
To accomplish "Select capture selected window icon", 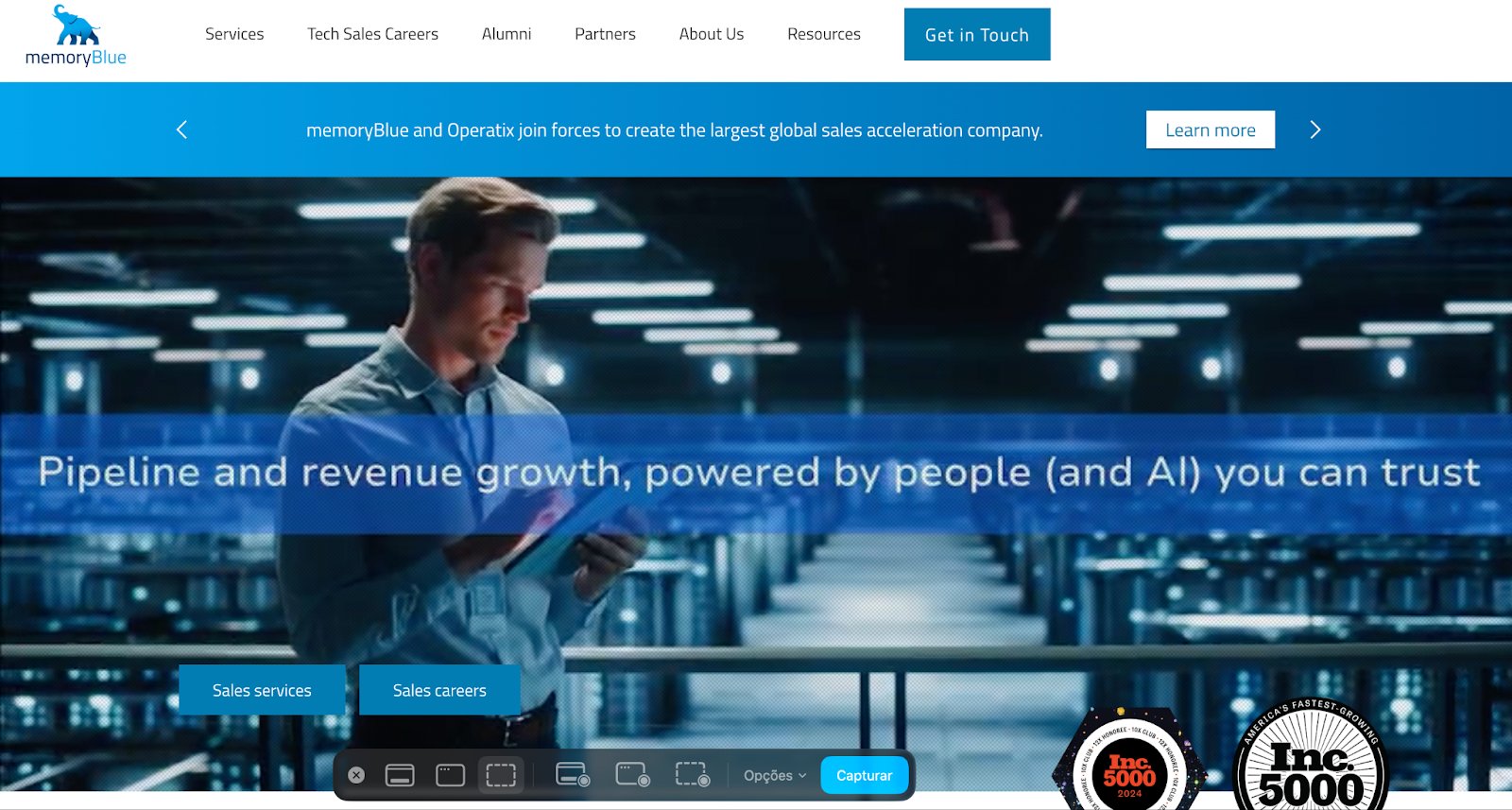I will point(450,775).
